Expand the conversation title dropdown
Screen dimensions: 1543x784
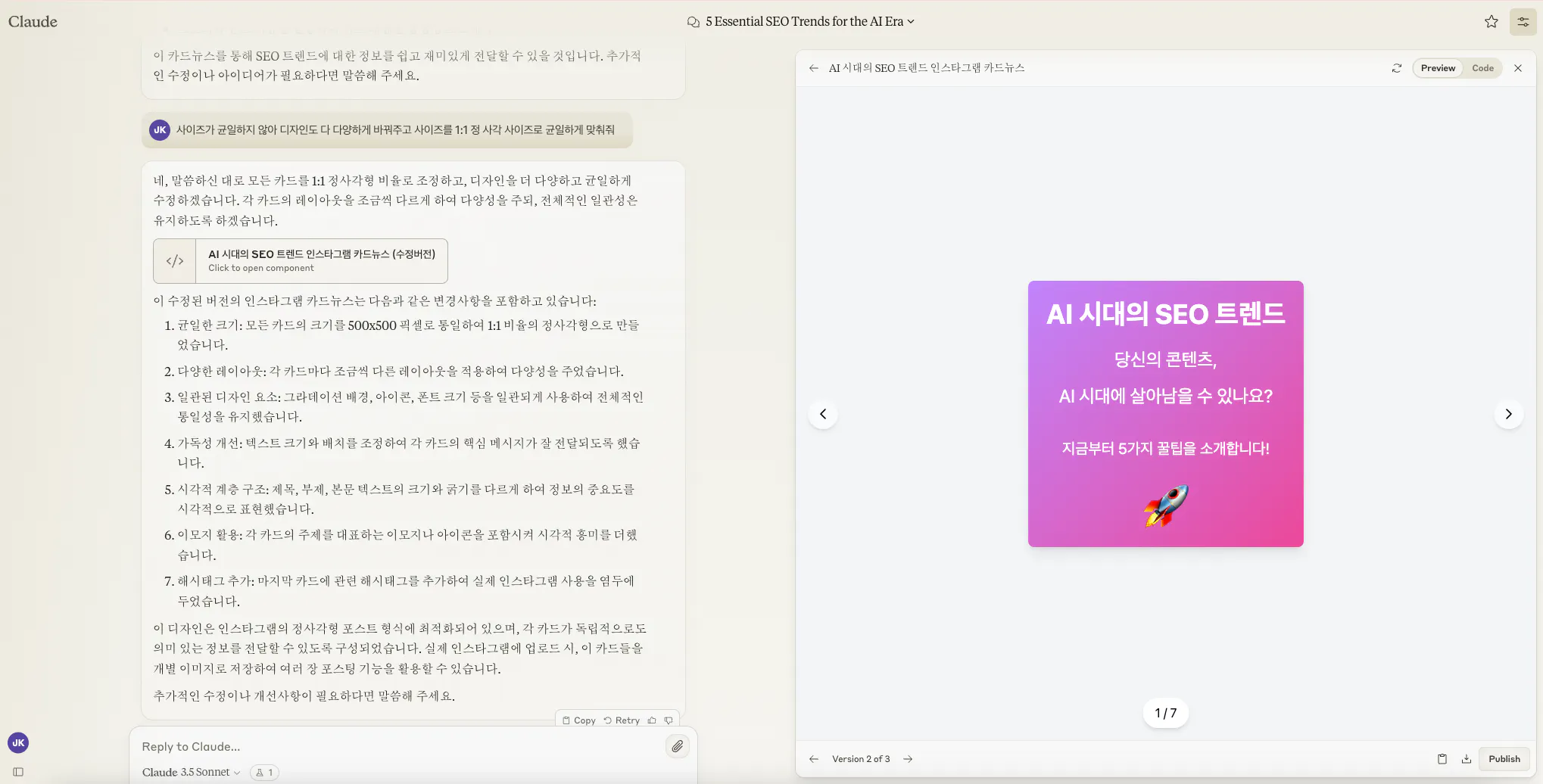(912, 21)
